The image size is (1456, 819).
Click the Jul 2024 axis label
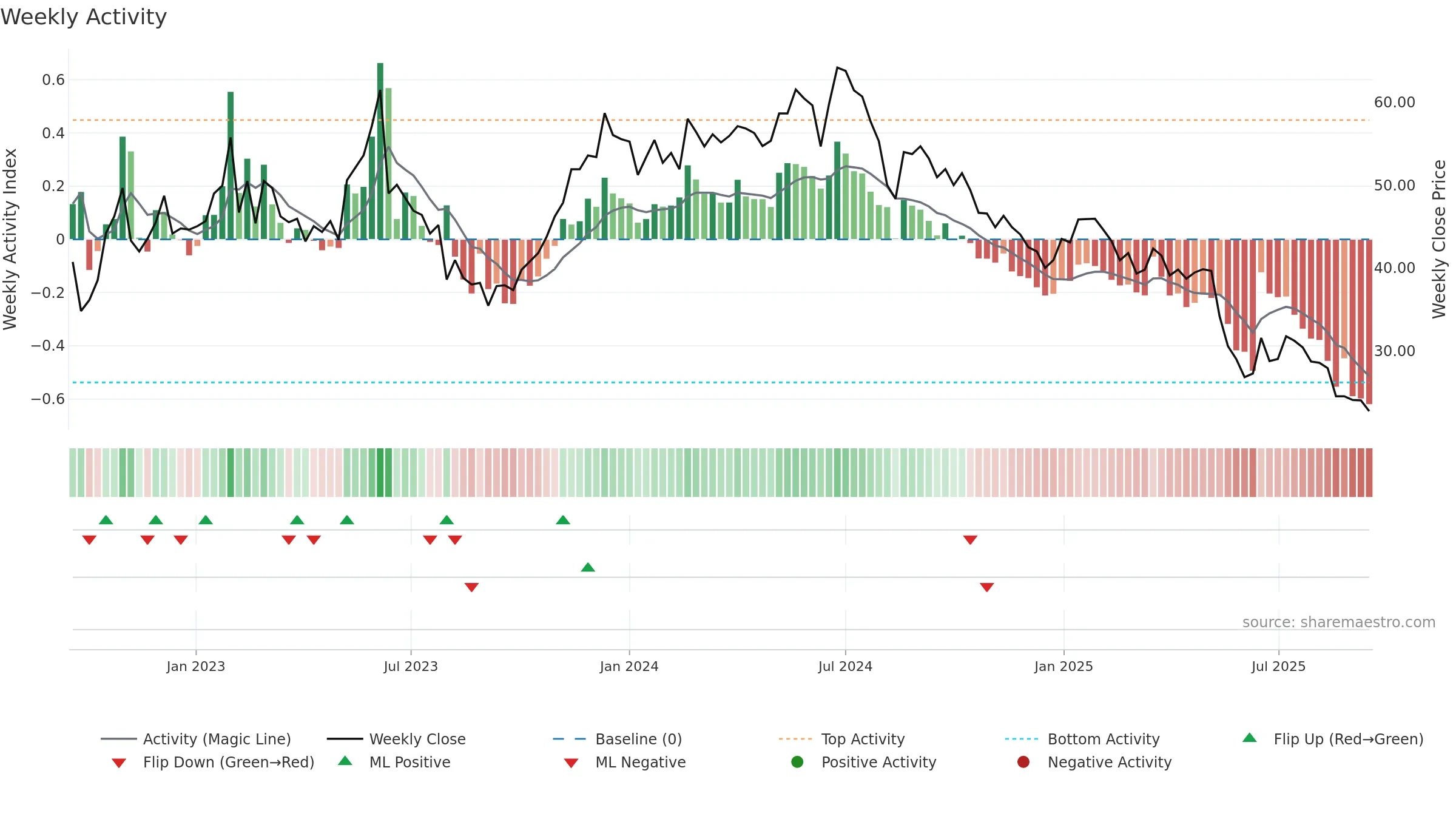coord(845,666)
